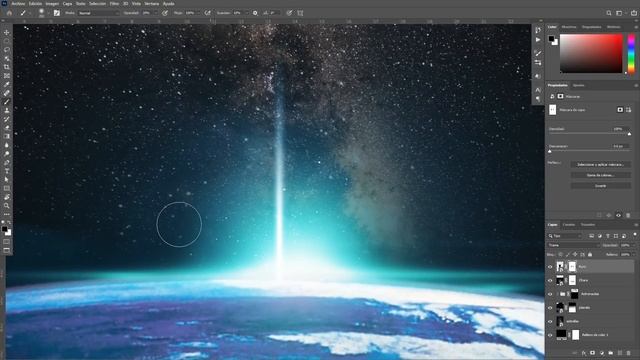Open the layer filter type dropdown
The height and width of the screenshot is (360, 640).
tap(565, 236)
